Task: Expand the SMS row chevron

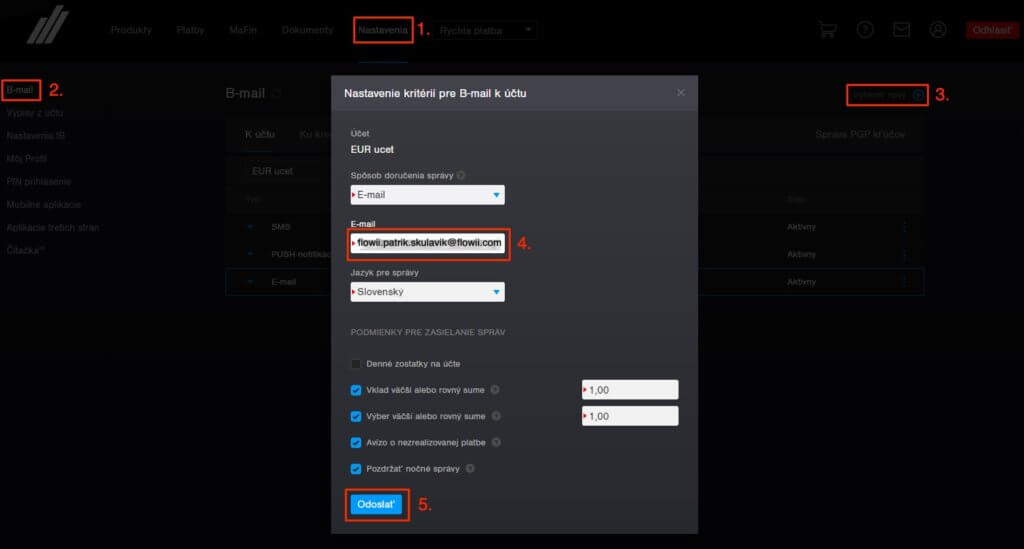Action: point(250,227)
